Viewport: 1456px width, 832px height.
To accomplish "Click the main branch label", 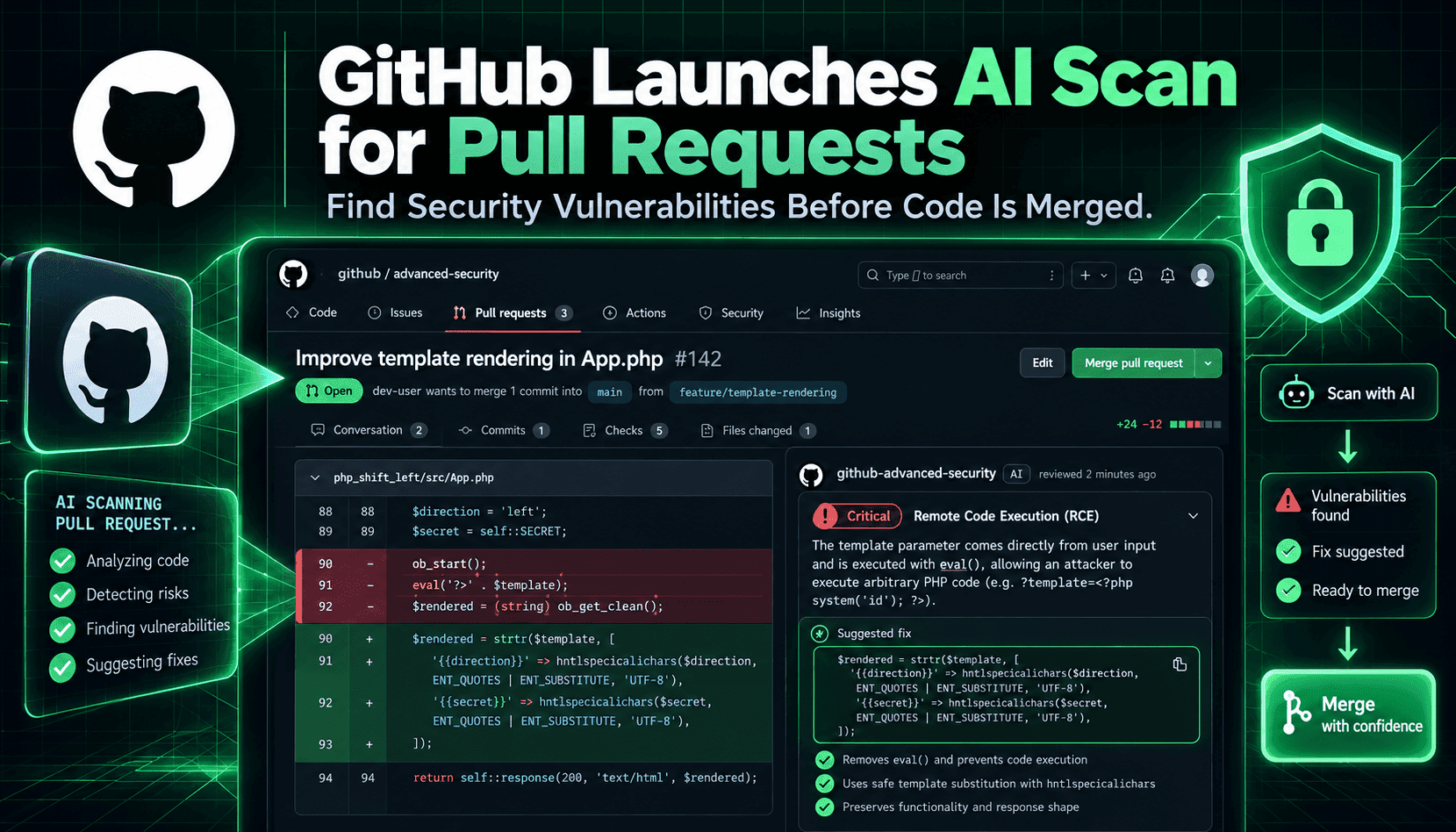I will 610,392.
